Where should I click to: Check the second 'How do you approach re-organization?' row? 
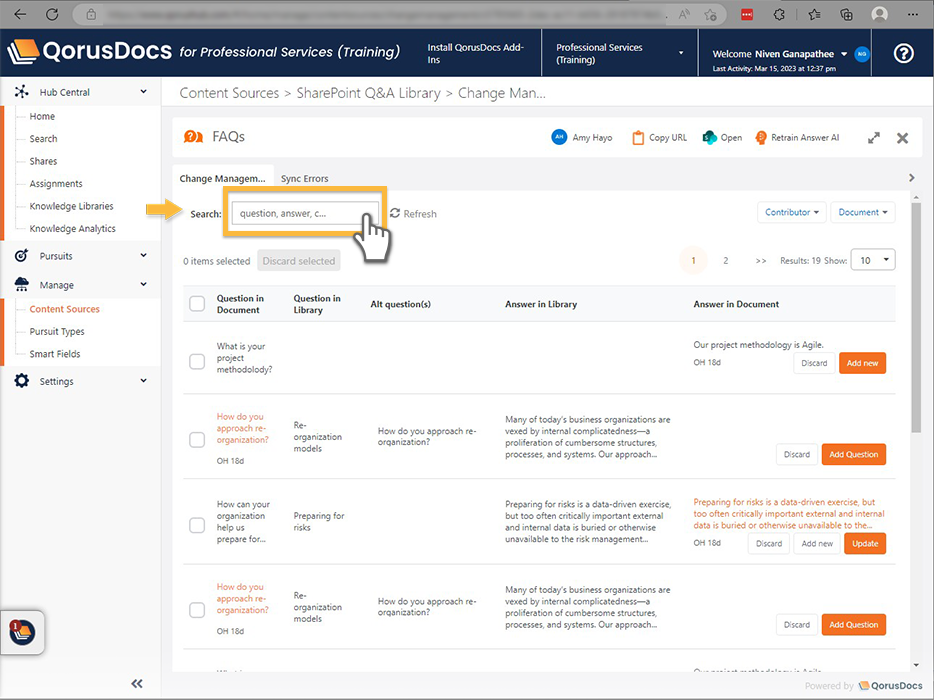(x=197, y=610)
